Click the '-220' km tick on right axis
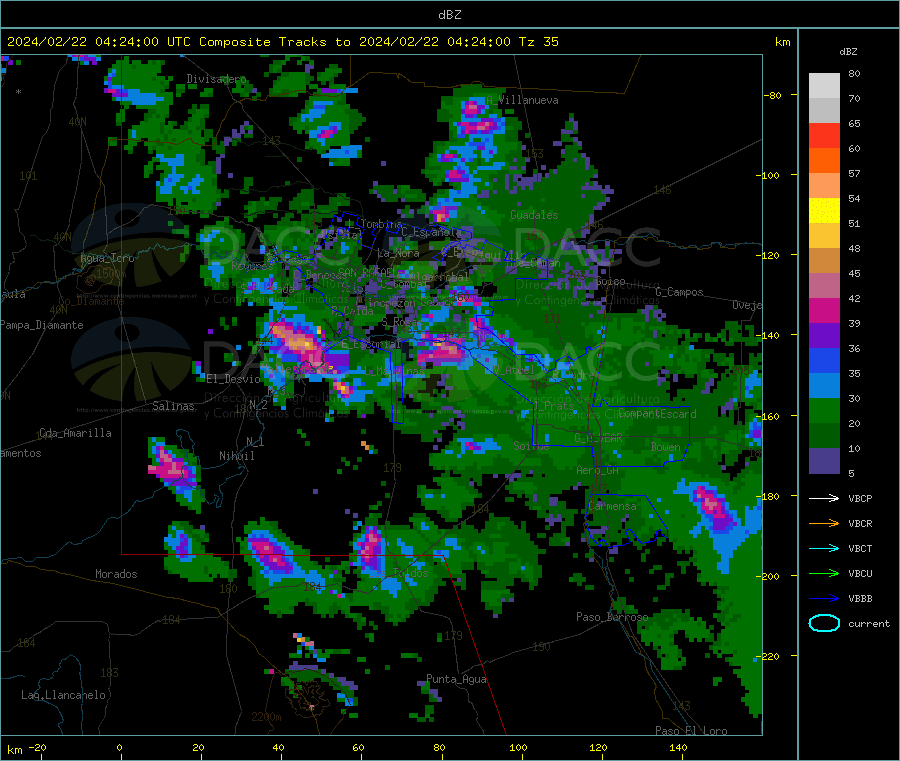The width and height of the screenshot is (900, 761). (767, 656)
